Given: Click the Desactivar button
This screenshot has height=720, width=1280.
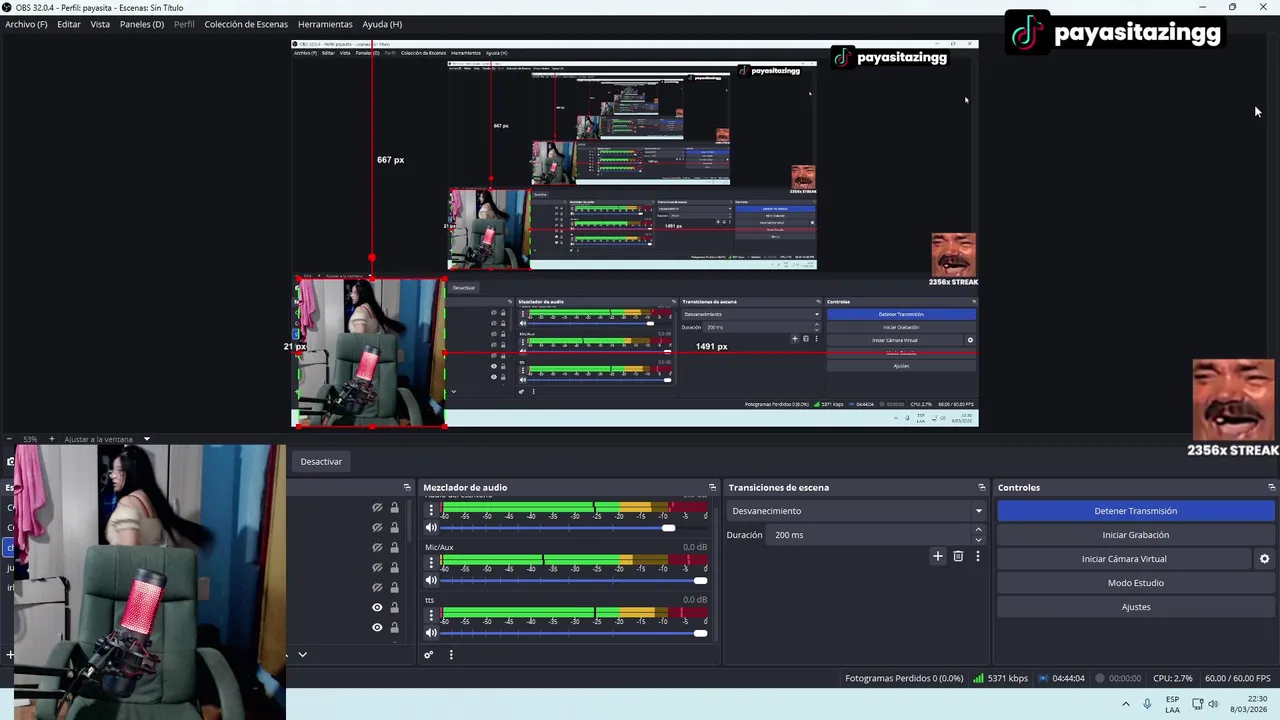Looking at the screenshot, I should tap(321, 461).
